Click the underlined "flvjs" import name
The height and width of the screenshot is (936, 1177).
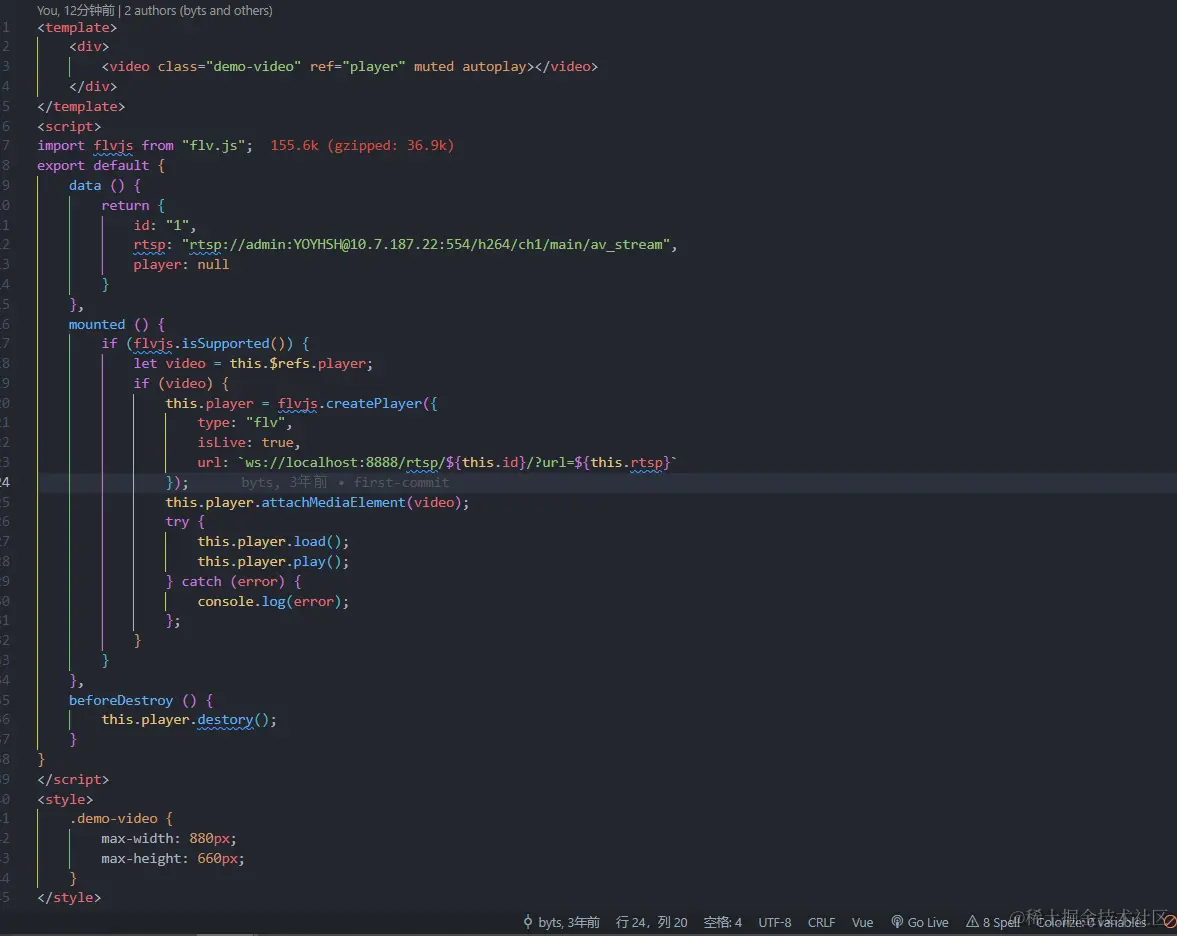(x=113, y=145)
